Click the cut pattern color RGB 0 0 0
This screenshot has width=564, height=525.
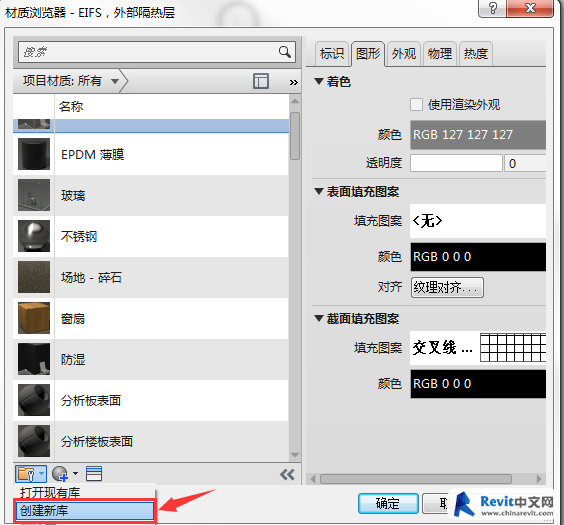pyautogui.click(x=478, y=384)
